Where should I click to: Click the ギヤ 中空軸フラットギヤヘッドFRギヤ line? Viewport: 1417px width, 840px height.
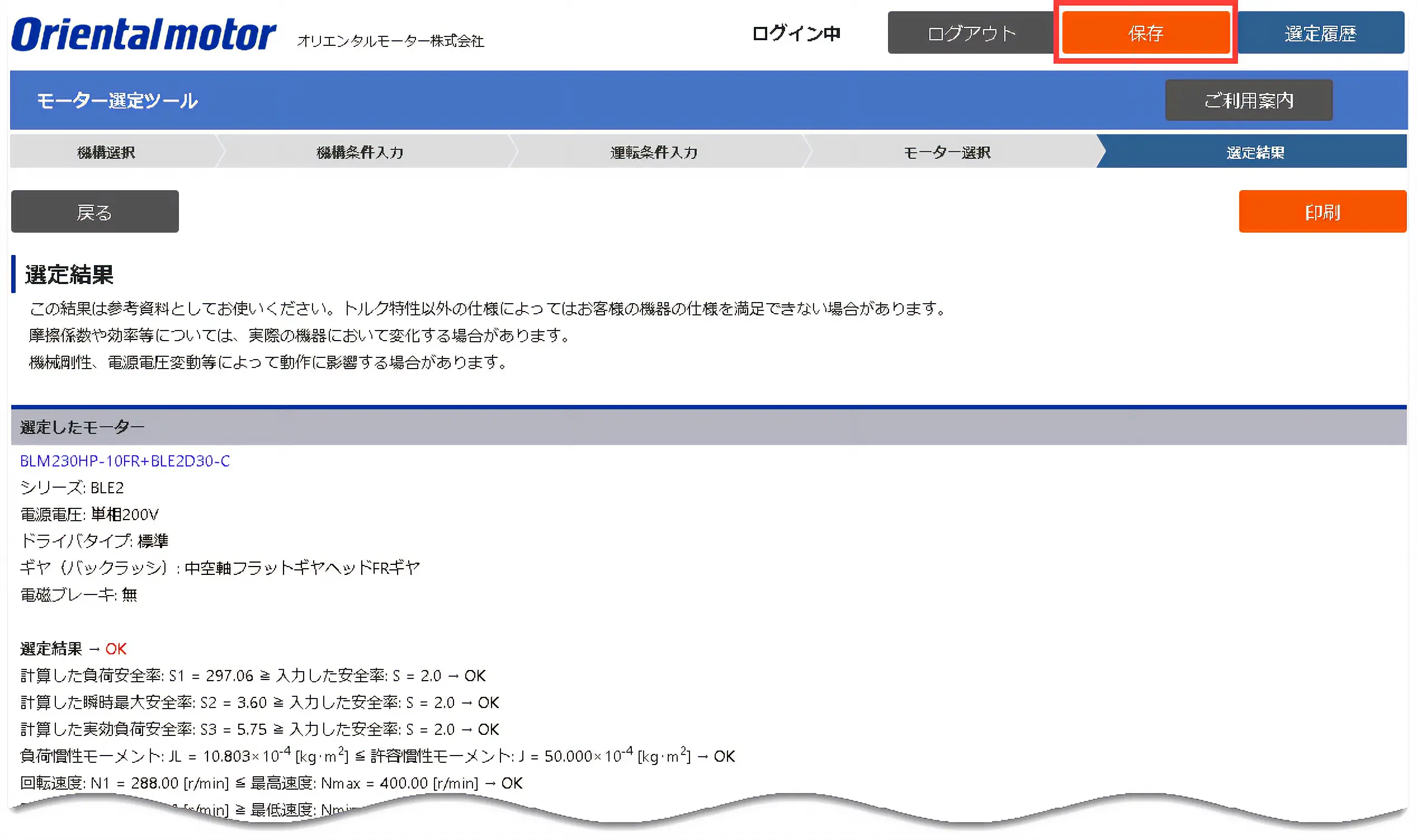tap(220, 568)
